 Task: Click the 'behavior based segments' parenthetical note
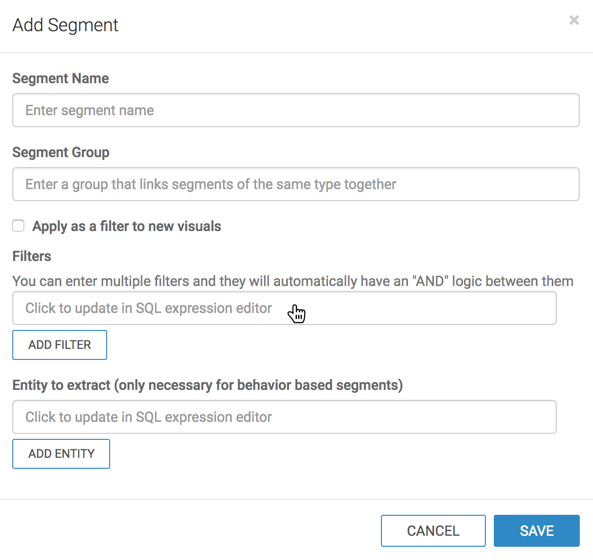pyautogui.click(x=258, y=385)
